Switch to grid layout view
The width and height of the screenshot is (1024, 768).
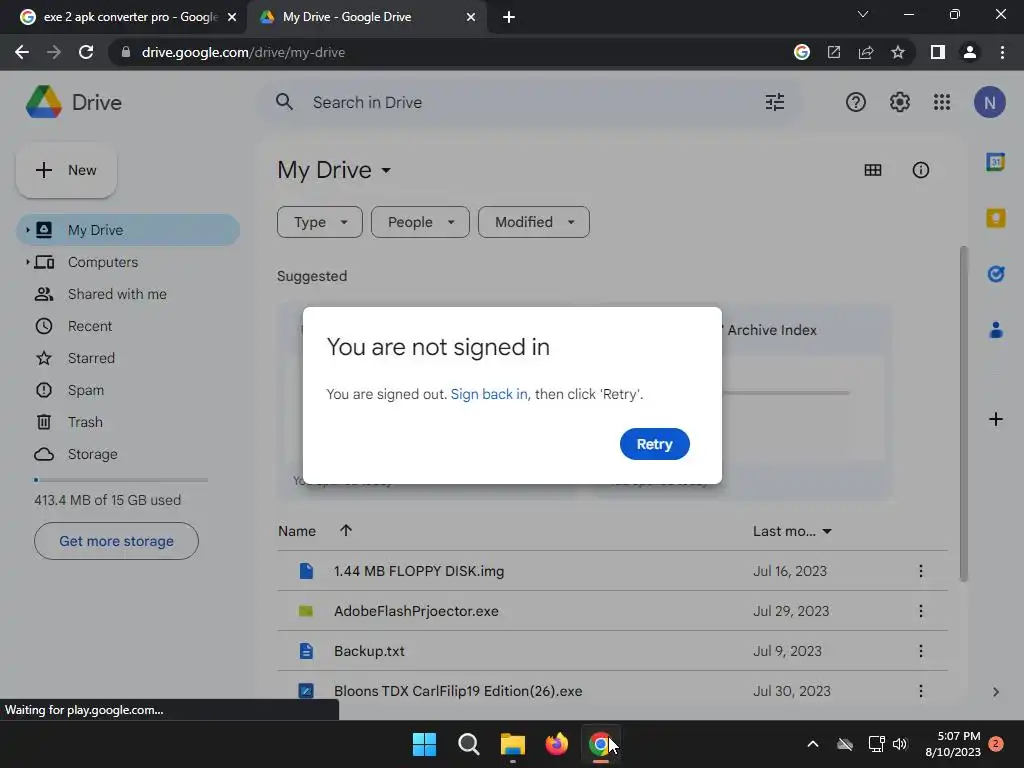click(872, 170)
